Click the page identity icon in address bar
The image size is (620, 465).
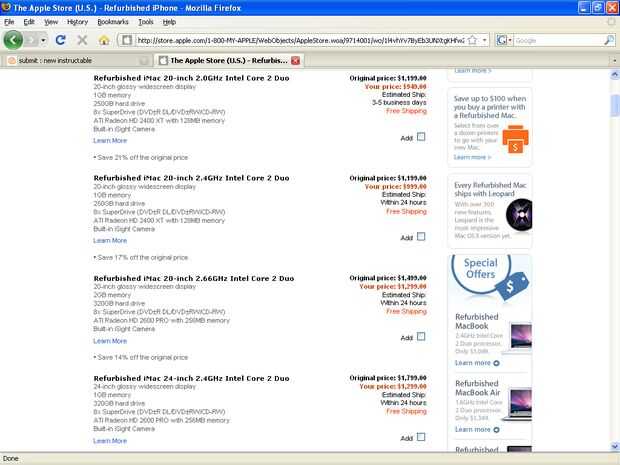tap(127, 40)
